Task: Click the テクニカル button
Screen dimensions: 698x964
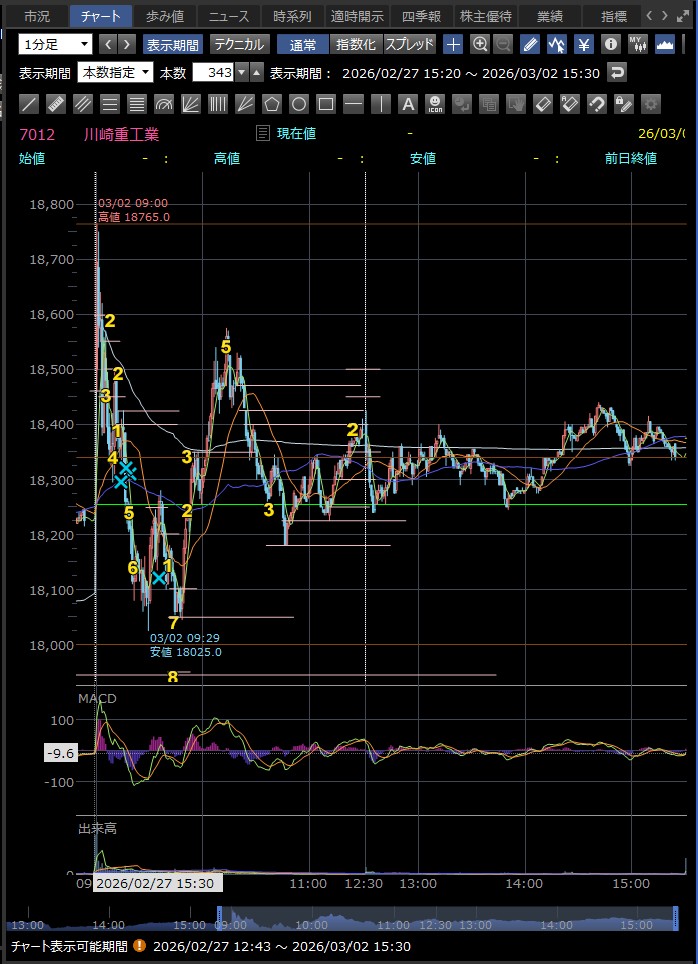Action: click(x=239, y=44)
